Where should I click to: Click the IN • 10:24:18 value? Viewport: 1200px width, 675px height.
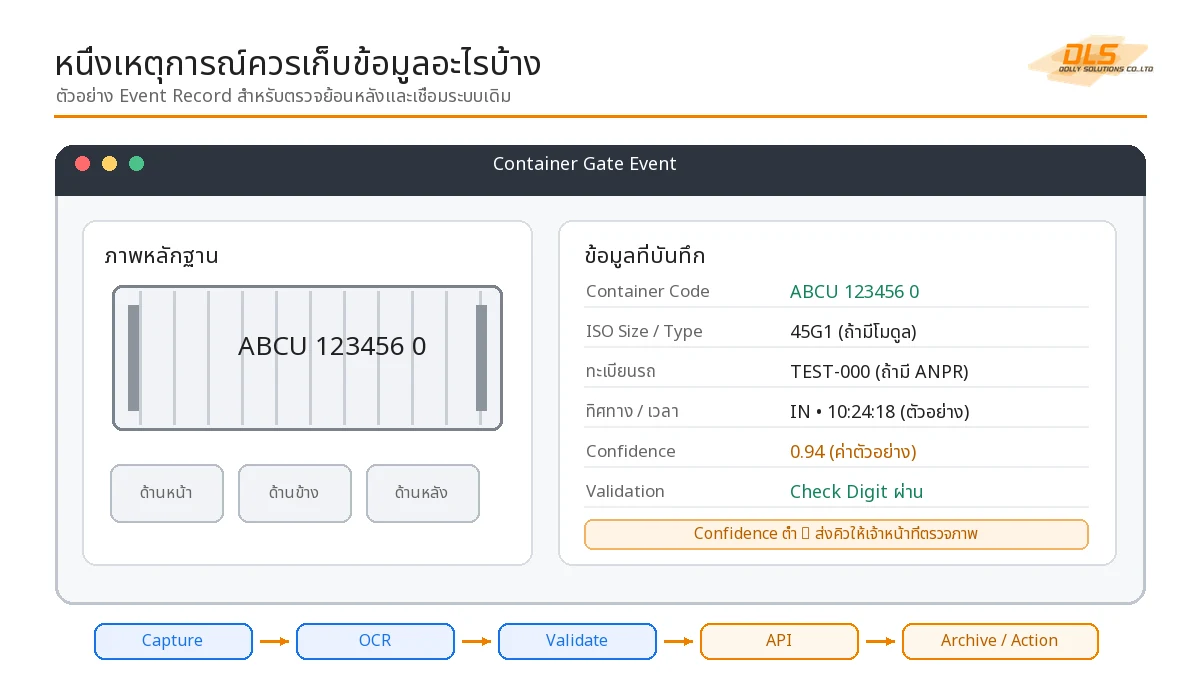point(880,412)
